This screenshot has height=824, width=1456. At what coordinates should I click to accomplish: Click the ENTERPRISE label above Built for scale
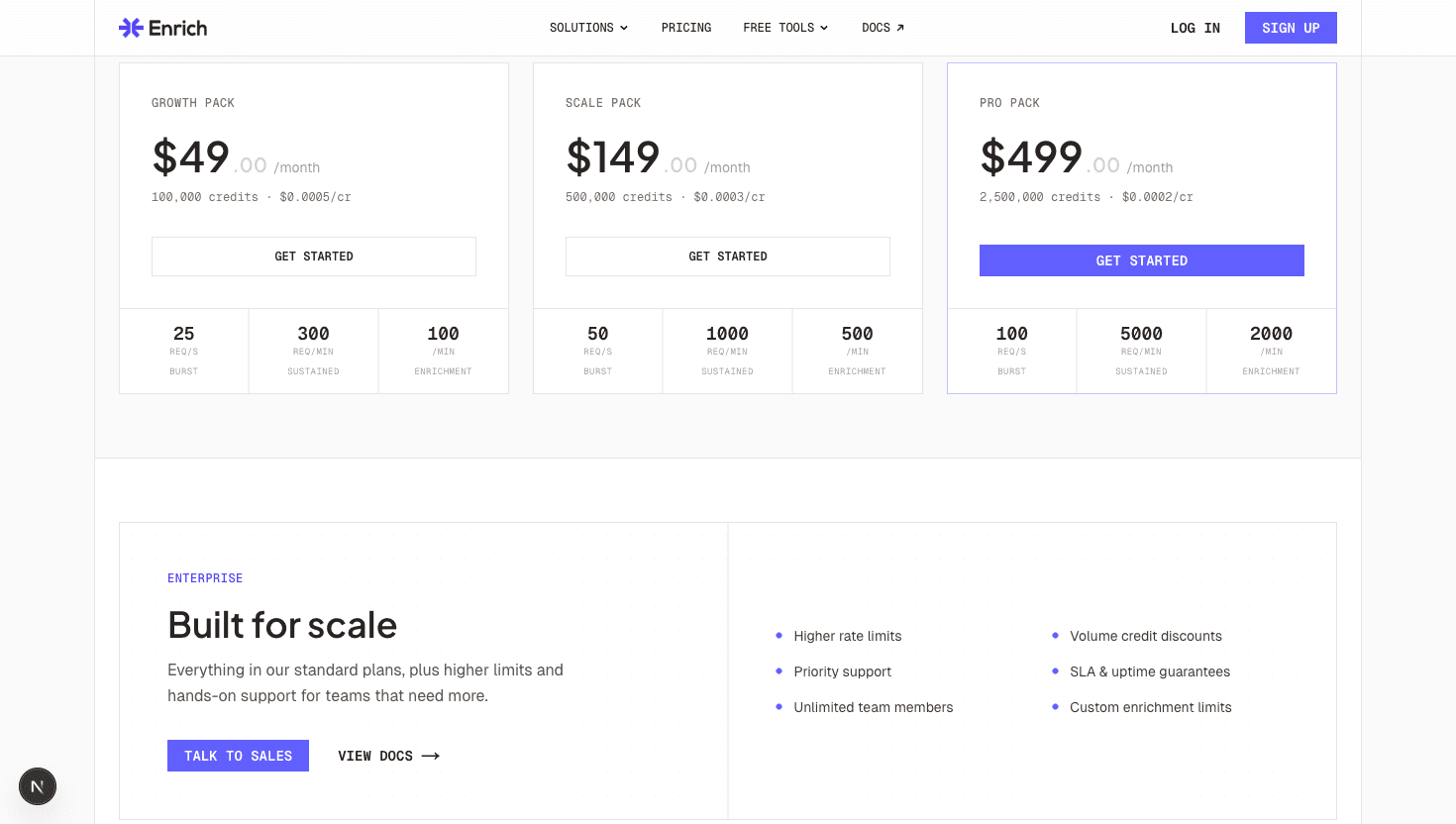[x=205, y=577]
